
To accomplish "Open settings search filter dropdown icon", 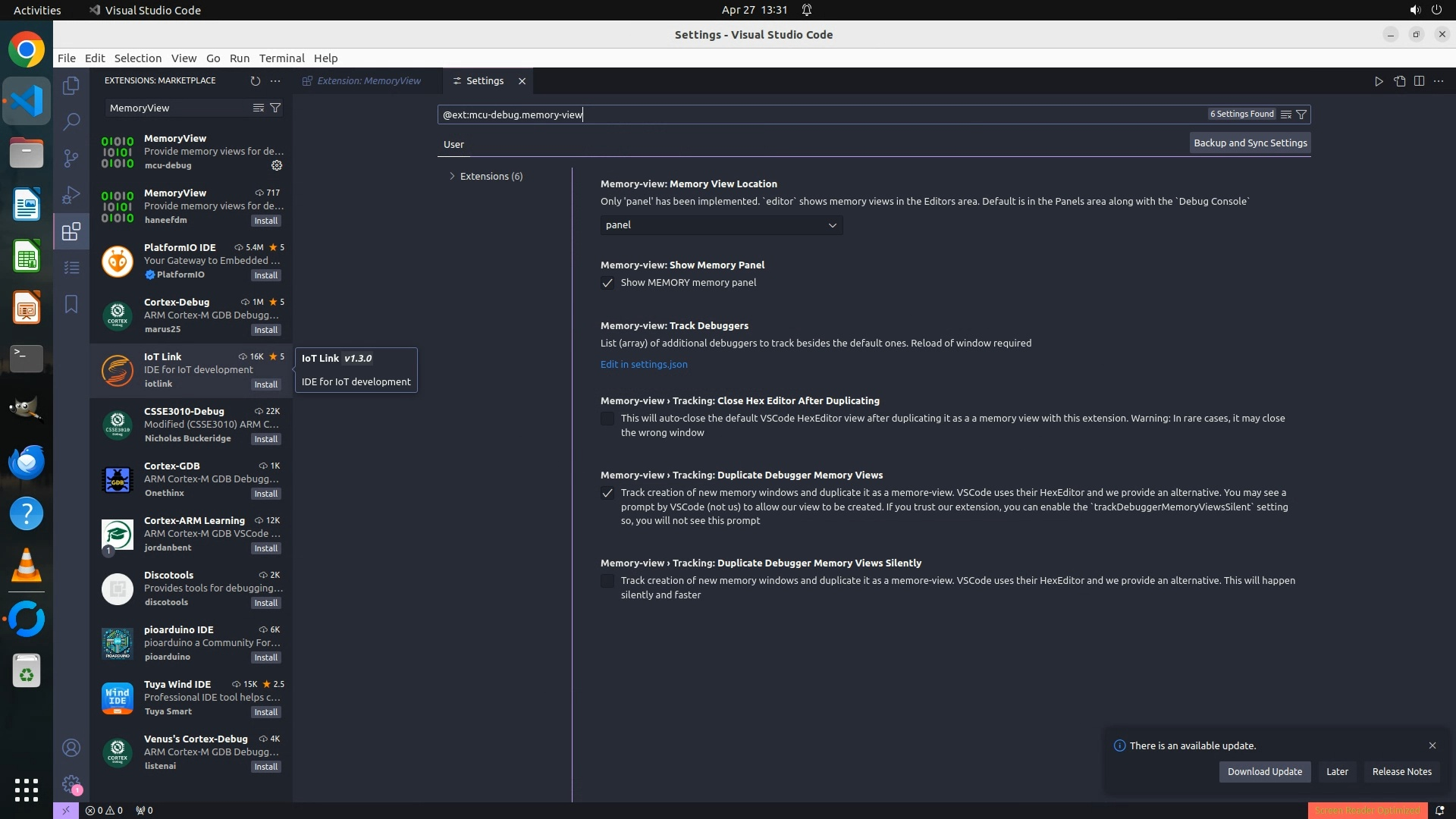I will coord(1301,115).
